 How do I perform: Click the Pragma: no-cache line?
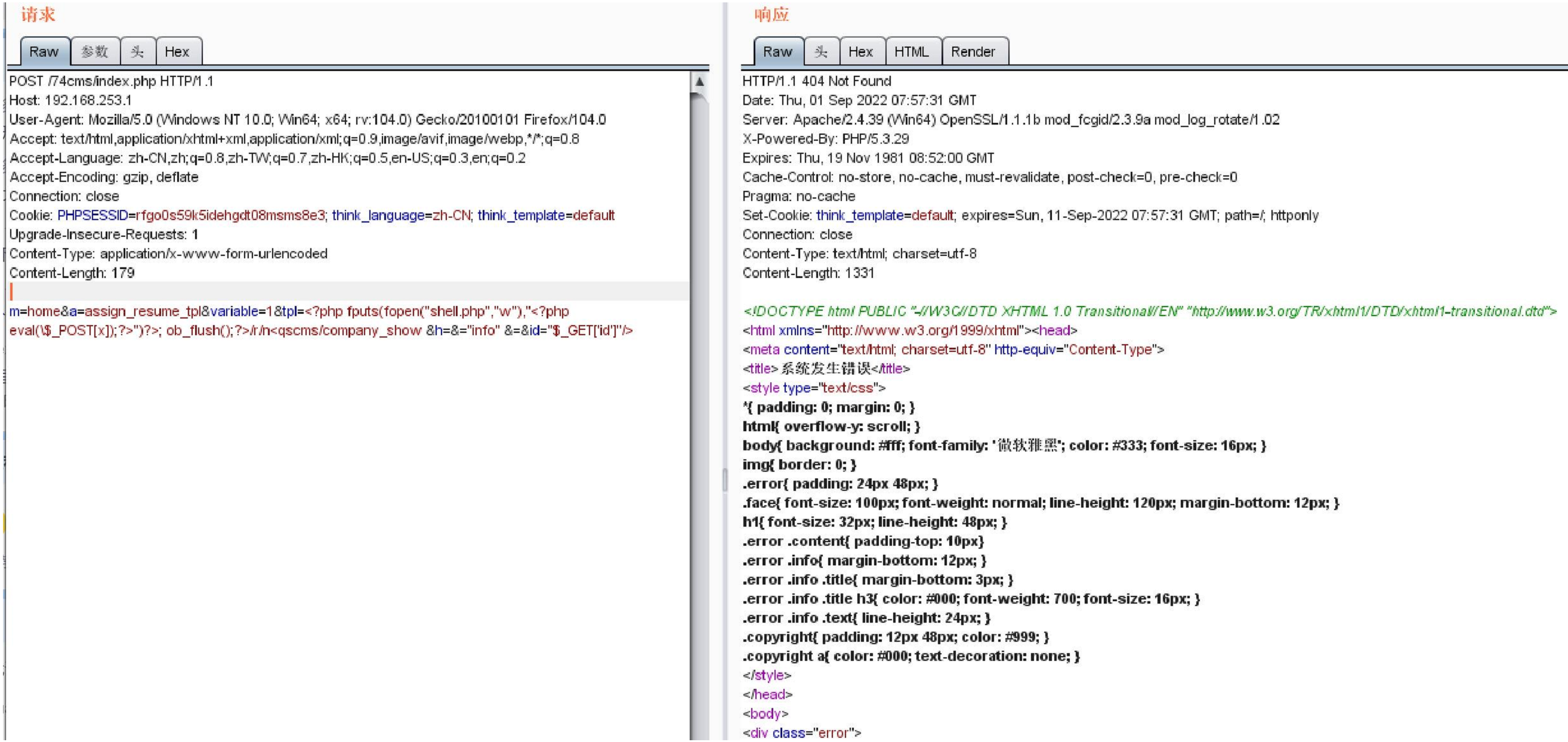pyautogui.click(x=798, y=197)
